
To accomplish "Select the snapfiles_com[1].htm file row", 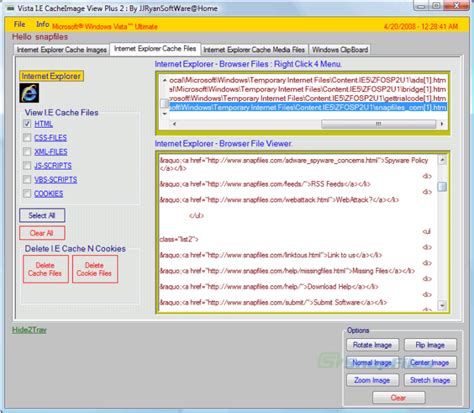I will pos(308,107).
